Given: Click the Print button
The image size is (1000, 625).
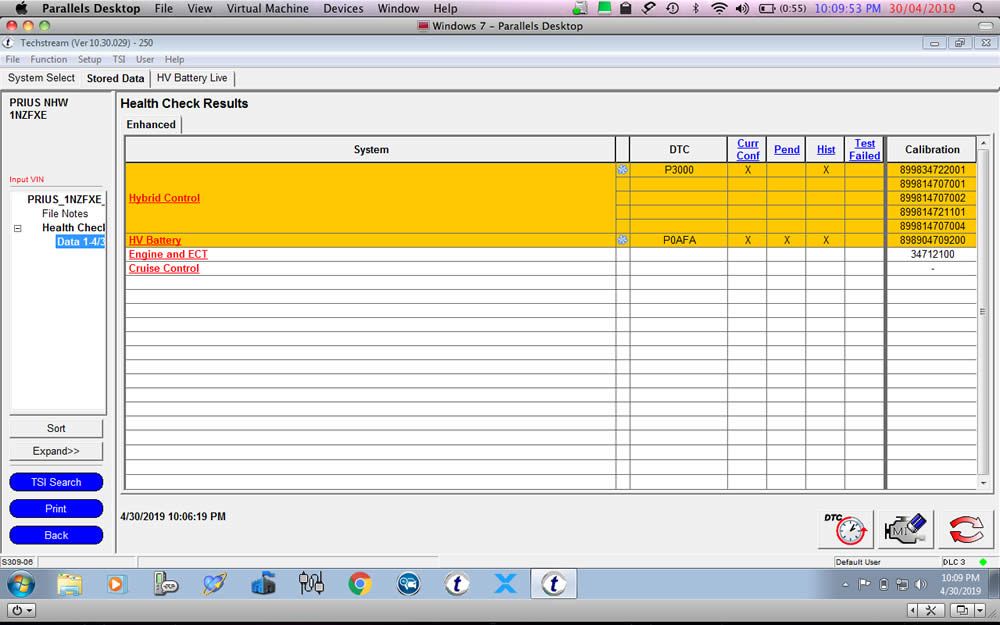Looking at the screenshot, I should point(56,508).
